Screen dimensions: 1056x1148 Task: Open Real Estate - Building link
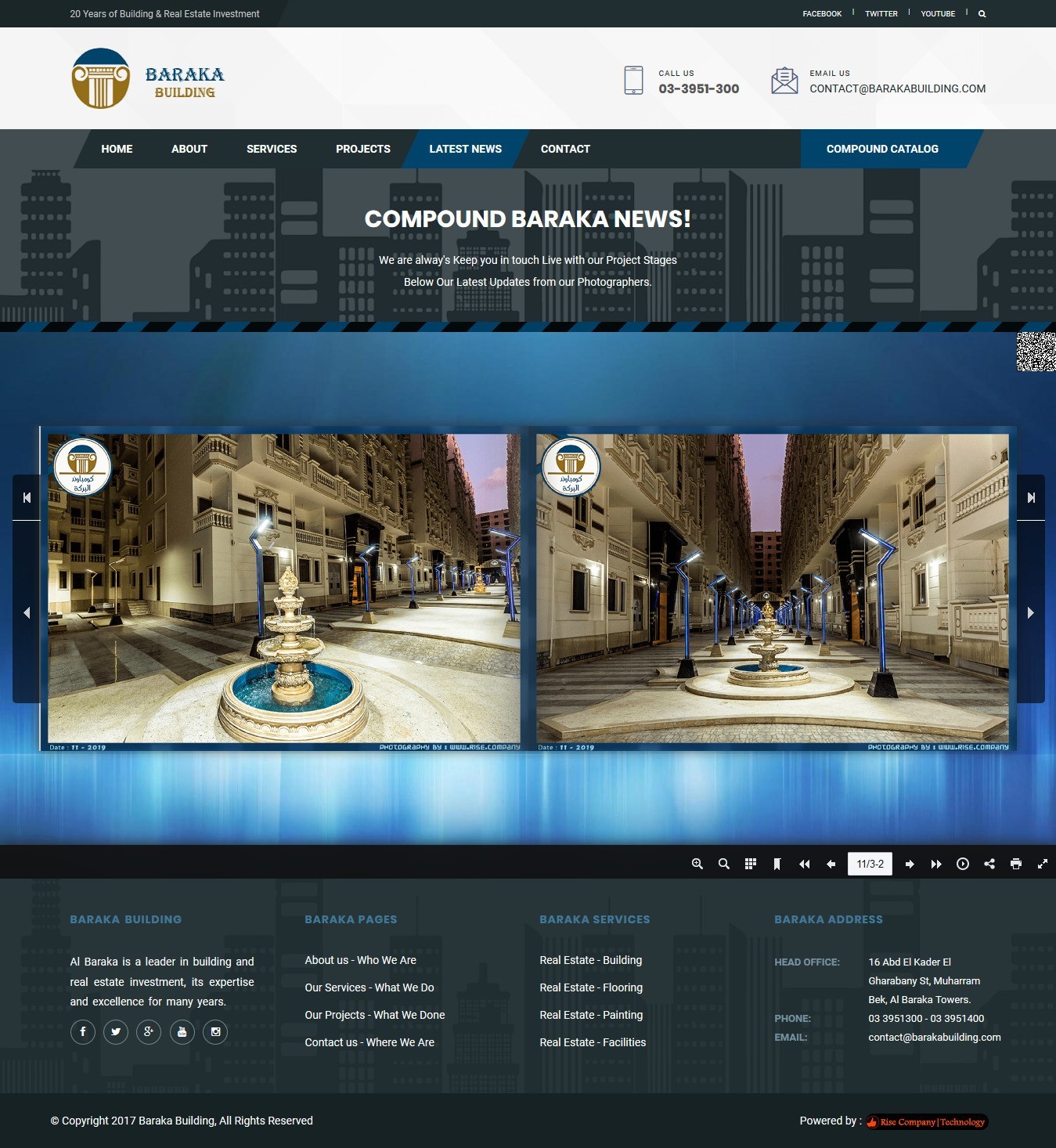[591, 960]
